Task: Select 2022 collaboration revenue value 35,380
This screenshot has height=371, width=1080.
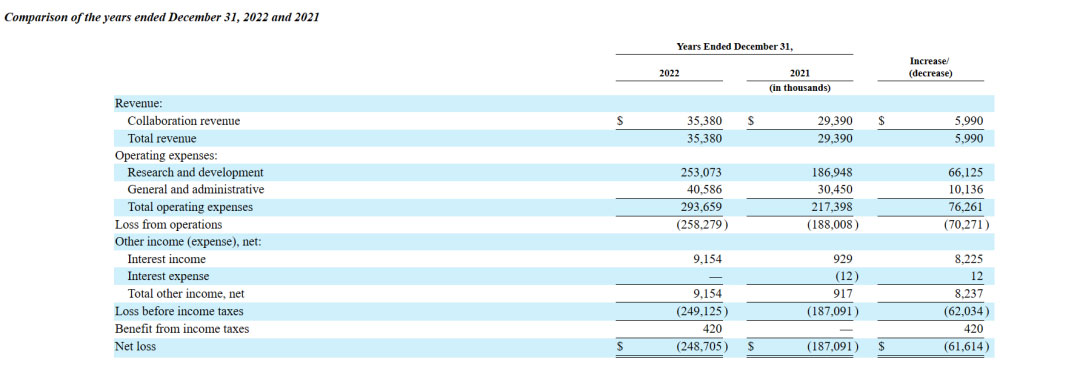Action: coord(705,121)
